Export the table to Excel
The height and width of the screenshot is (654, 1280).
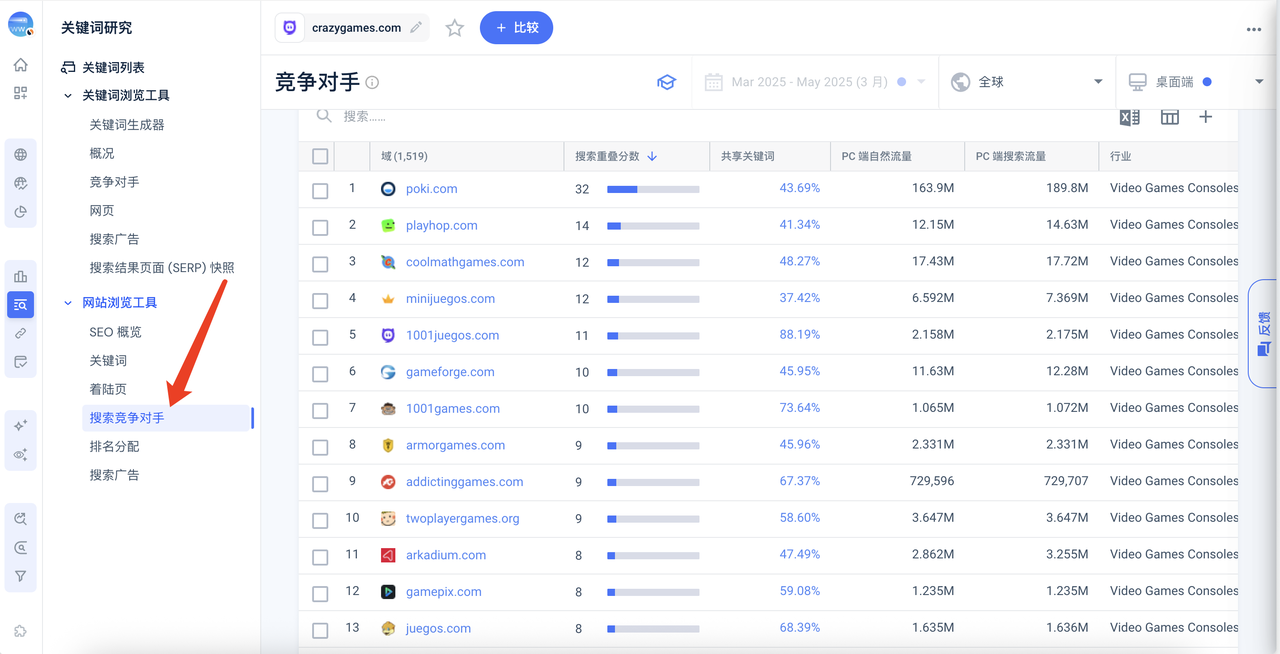(x=1129, y=117)
